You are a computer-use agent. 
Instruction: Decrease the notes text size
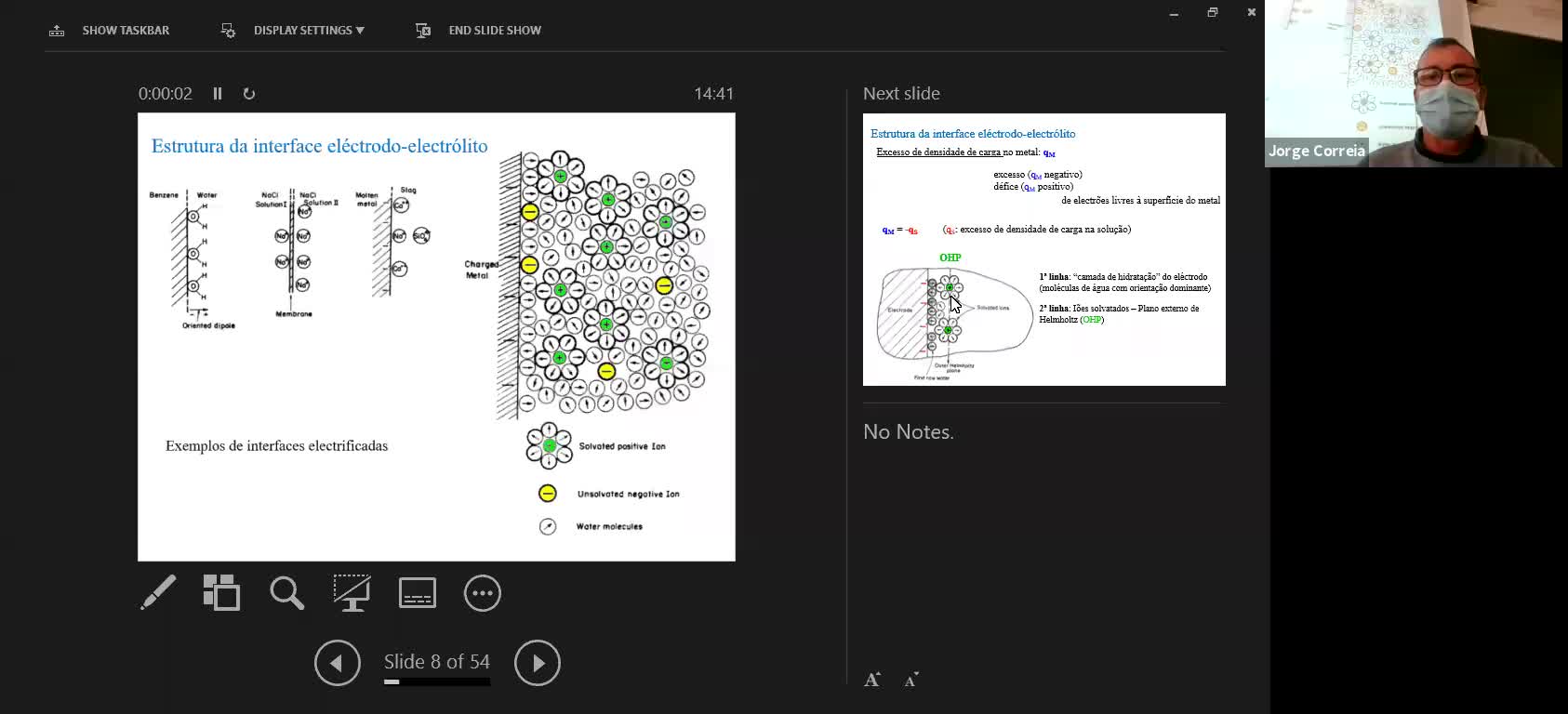911,680
